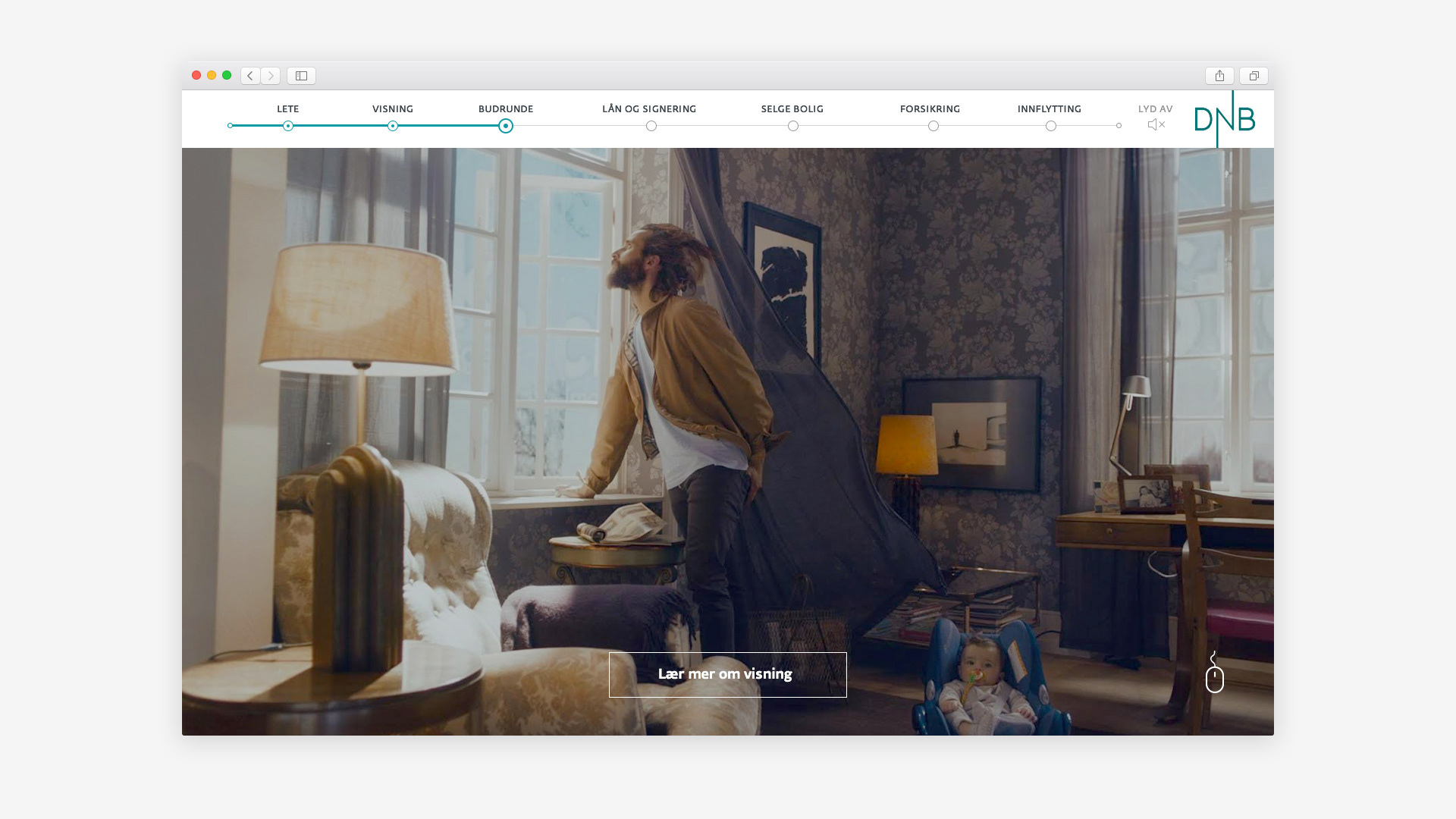Select the LÅN OG SIGNERING menu label
Screen dimensions: 1456x819
[x=649, y=109]
